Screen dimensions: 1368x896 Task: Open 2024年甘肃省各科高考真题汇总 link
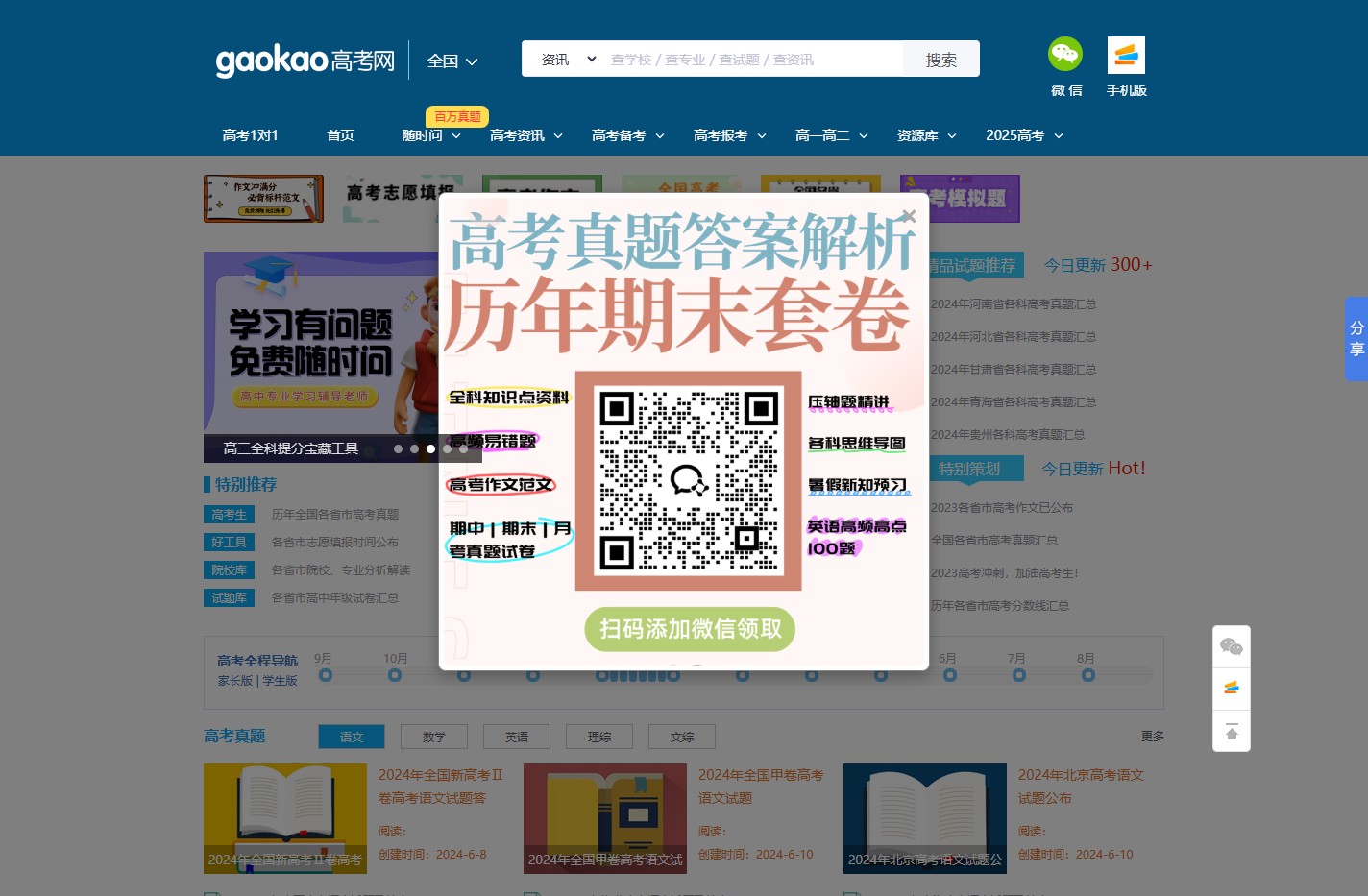click(1014, 370)
